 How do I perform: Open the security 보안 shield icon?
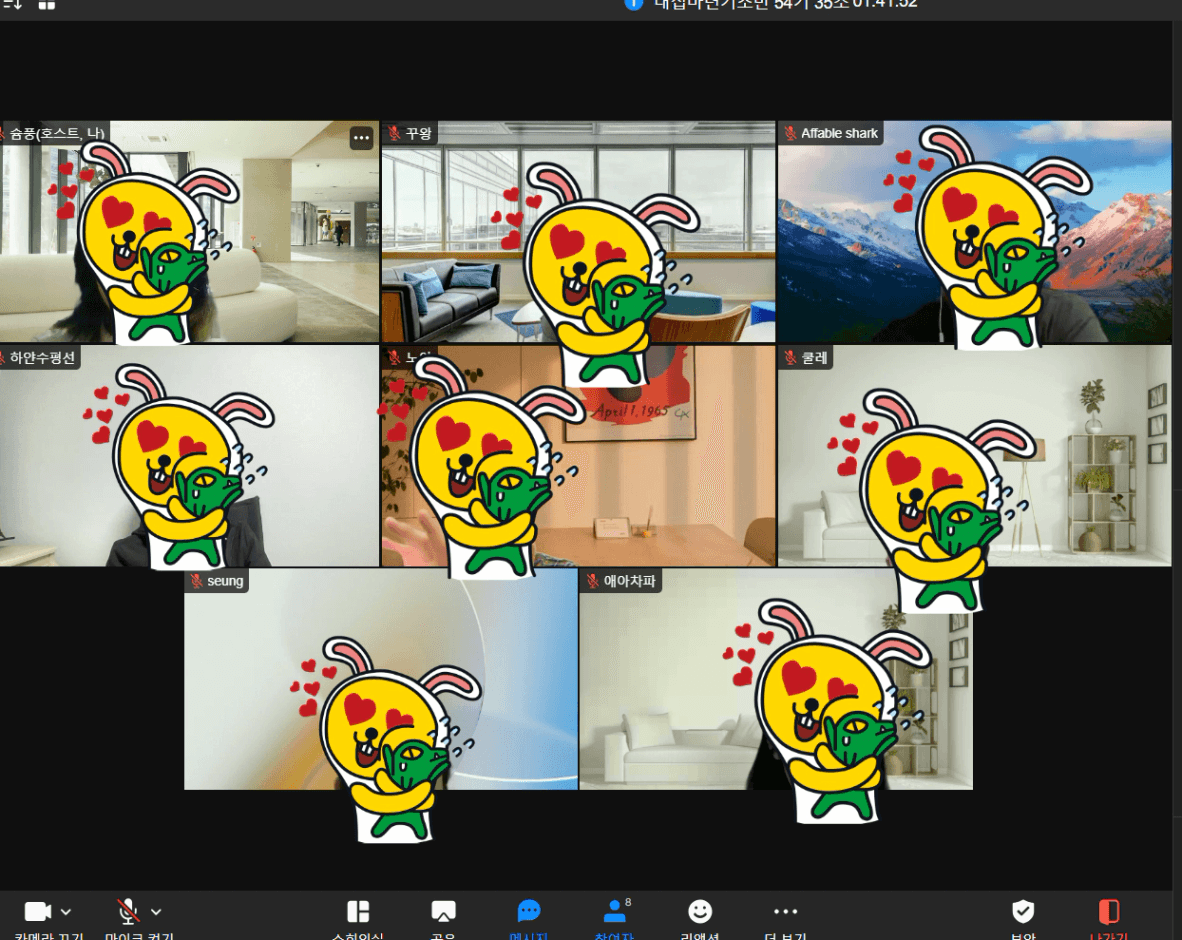coord(1023,911)
